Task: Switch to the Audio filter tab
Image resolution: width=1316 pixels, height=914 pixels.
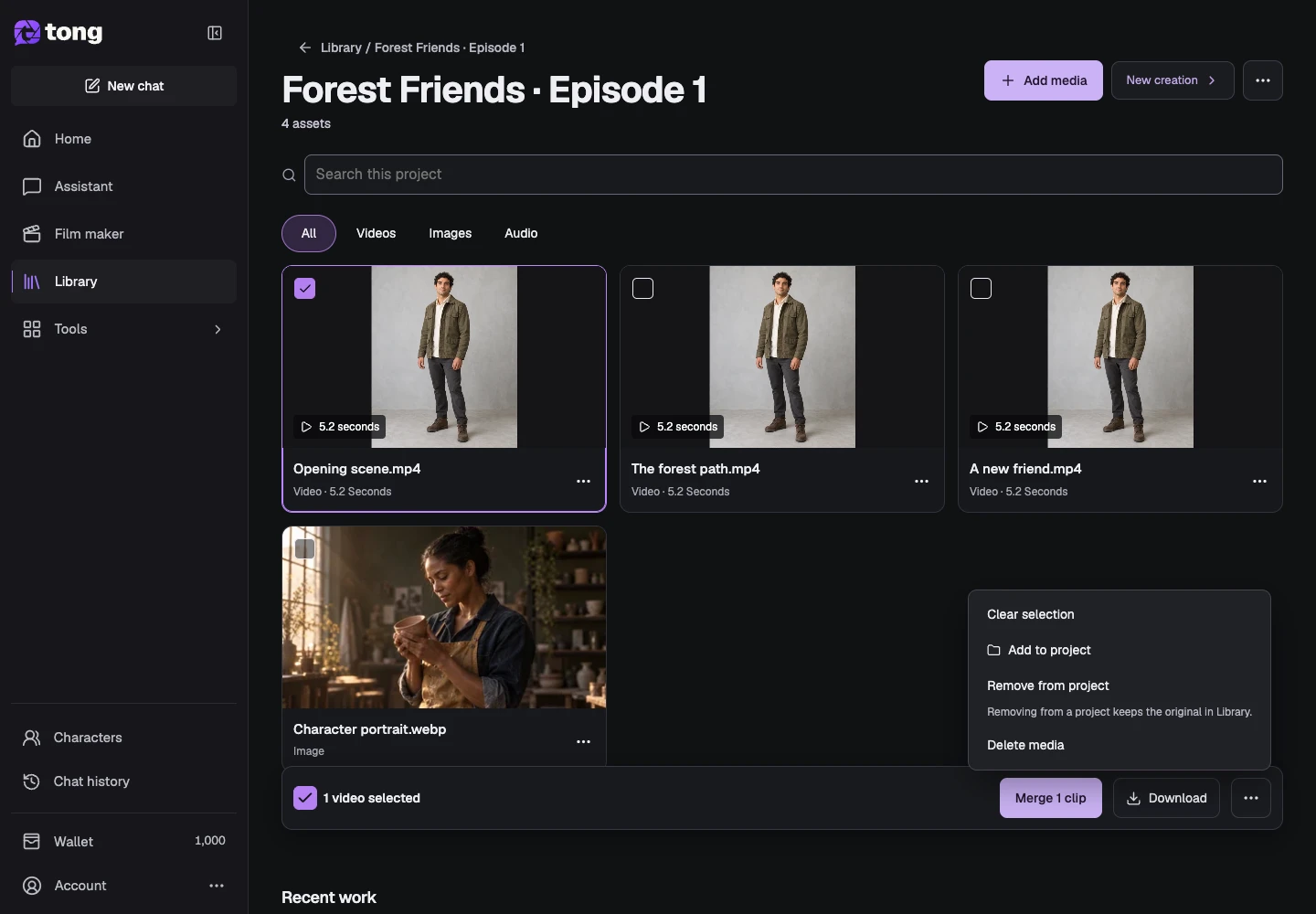Action: 521,233
